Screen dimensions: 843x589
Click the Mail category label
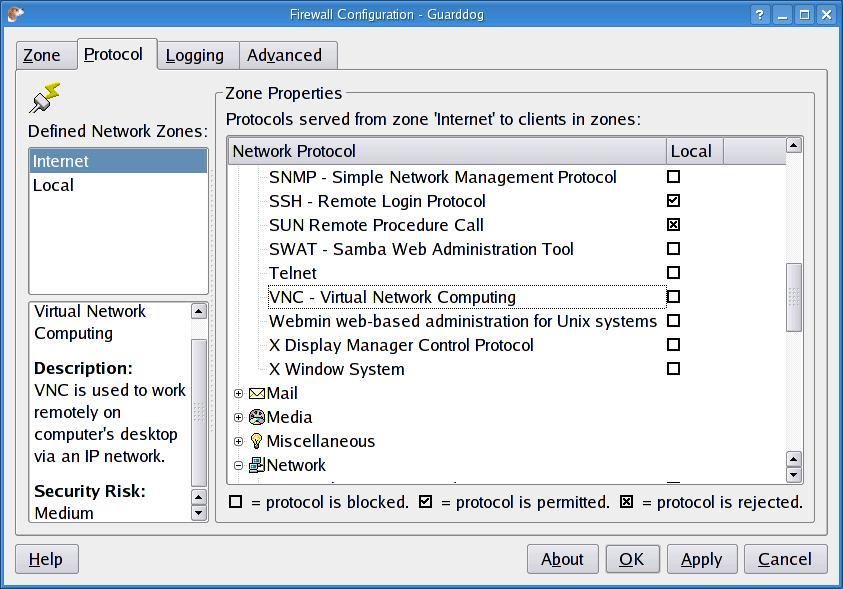click(x=282, y=393)
